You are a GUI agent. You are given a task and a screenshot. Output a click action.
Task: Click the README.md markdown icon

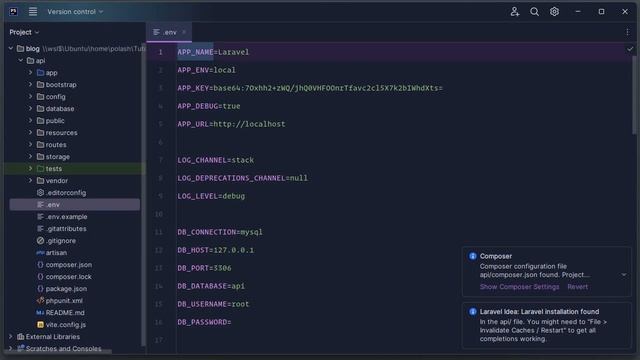tap(40, 313)
